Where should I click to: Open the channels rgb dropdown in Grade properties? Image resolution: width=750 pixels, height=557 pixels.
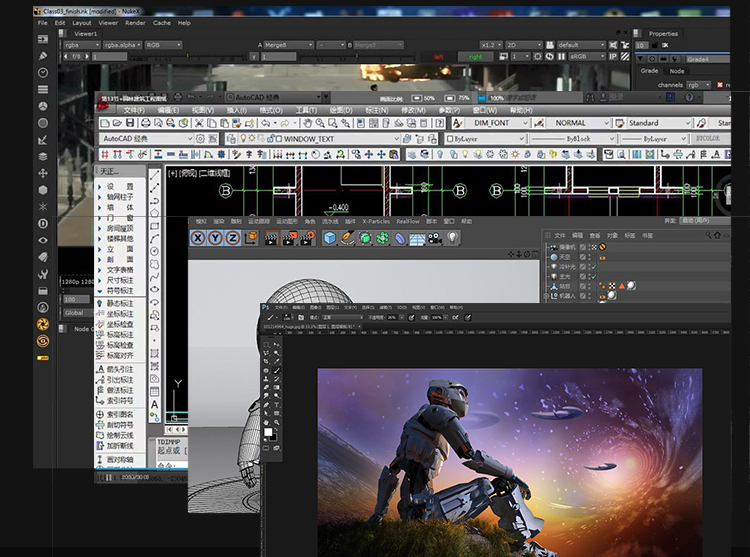point(699,85)
